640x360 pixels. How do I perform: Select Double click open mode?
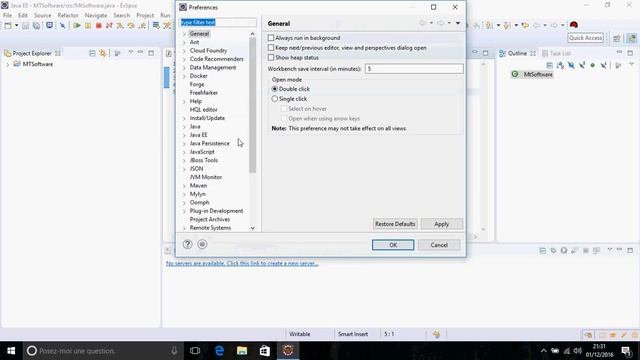pyautogui.click(x=275, y=89)
